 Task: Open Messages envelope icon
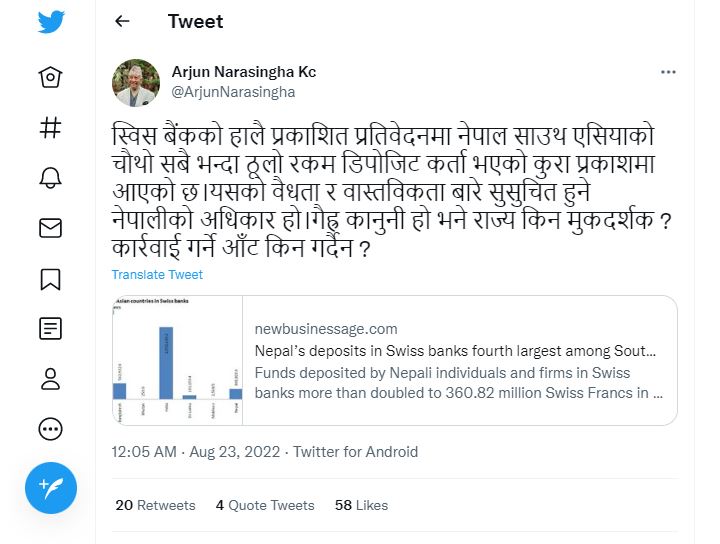pyautogui.click(x=50, y=229)
